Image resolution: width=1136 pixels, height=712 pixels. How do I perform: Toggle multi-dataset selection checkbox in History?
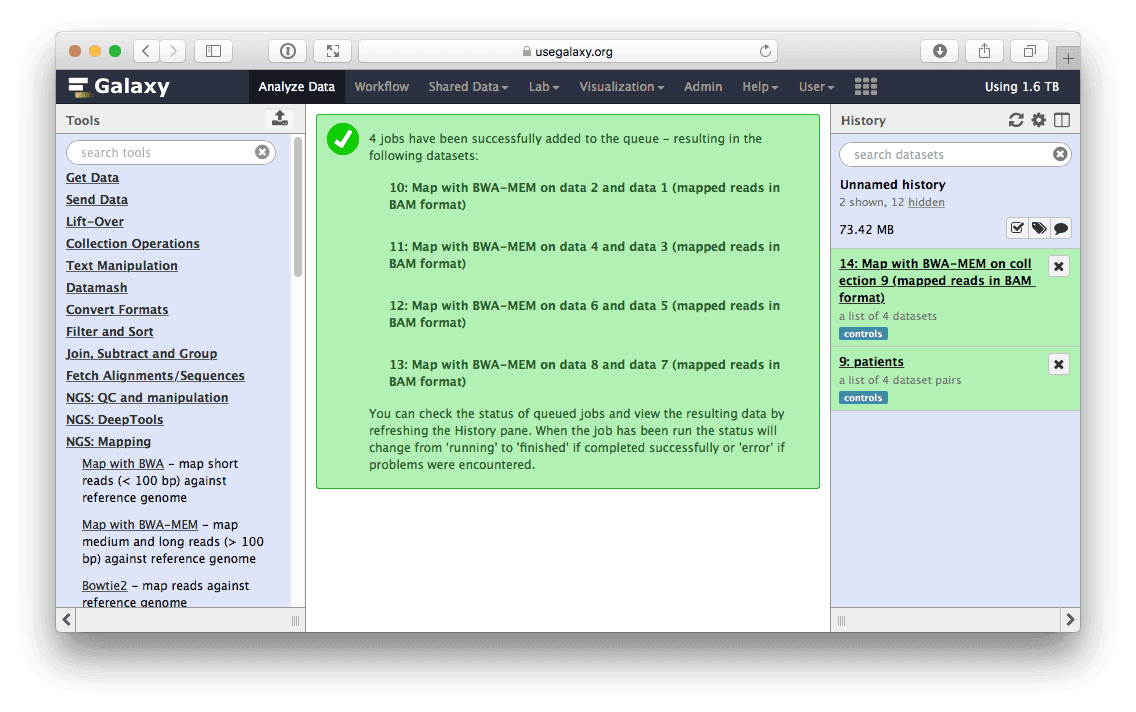click(1017, 229)
